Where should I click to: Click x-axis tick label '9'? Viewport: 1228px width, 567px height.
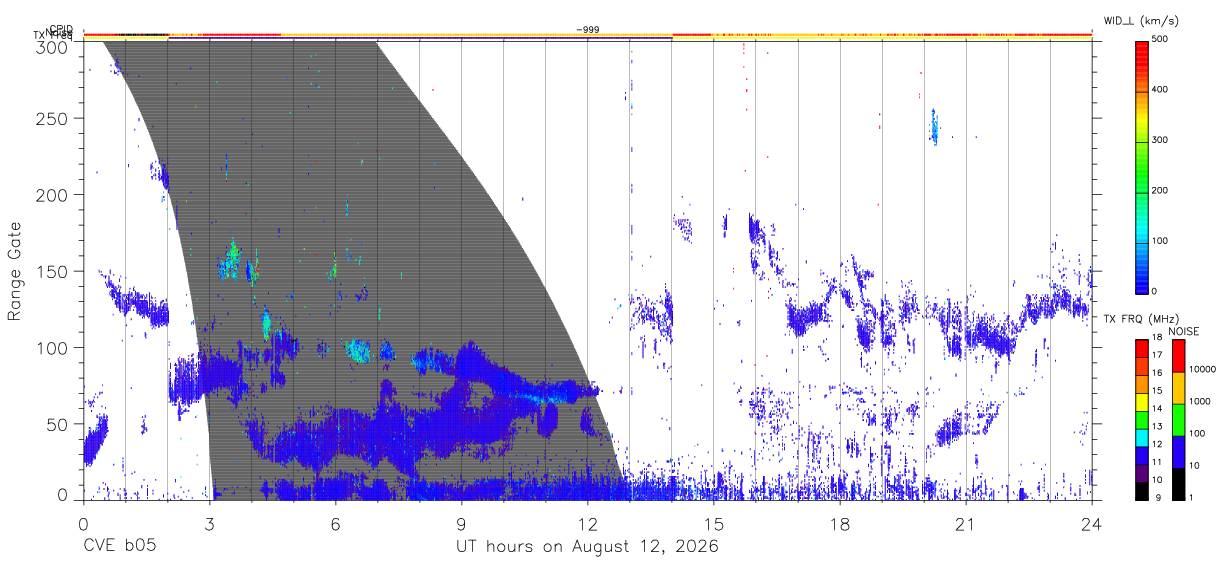[x=461, y=524]
